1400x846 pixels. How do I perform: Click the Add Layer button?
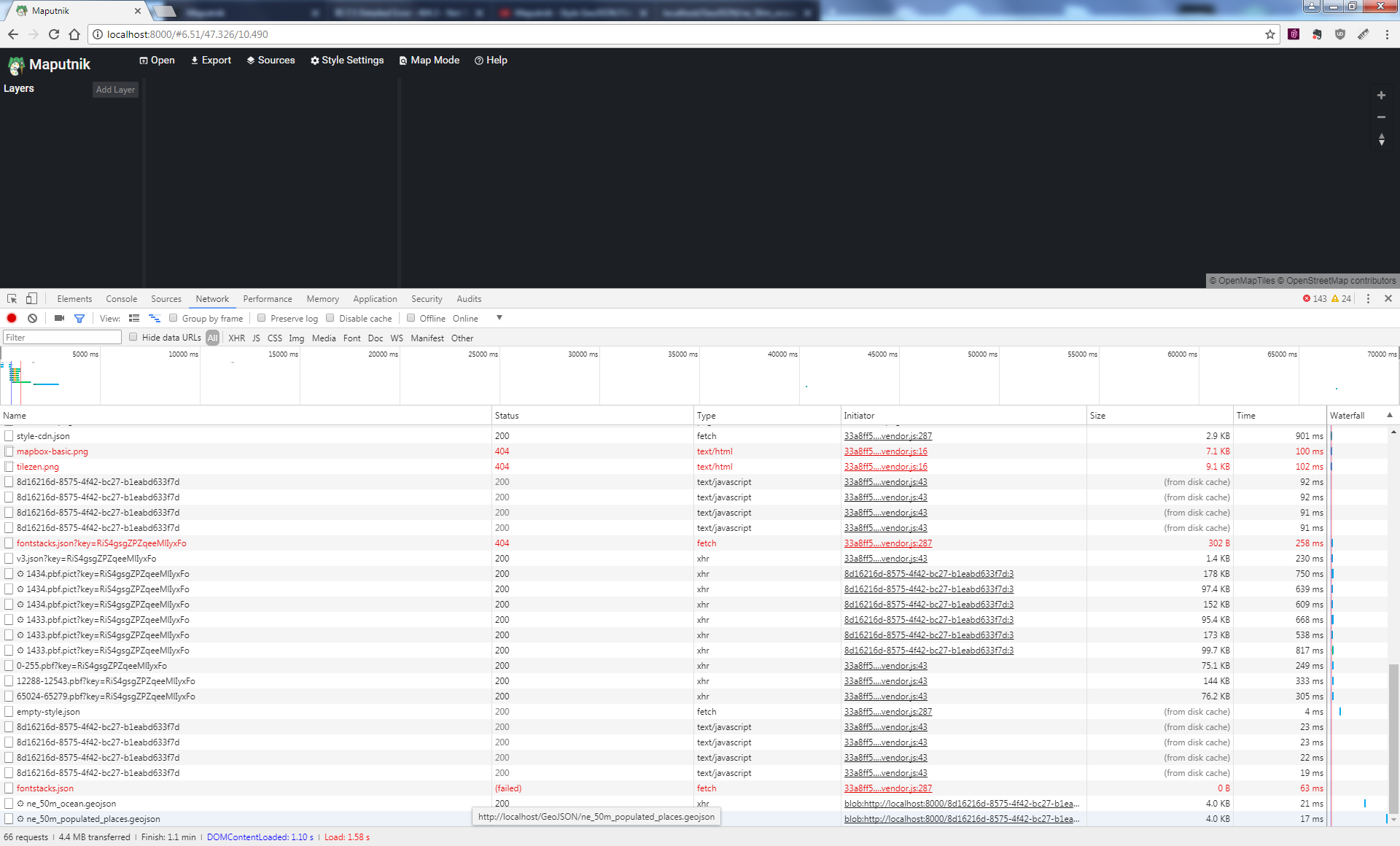point(115,90)
